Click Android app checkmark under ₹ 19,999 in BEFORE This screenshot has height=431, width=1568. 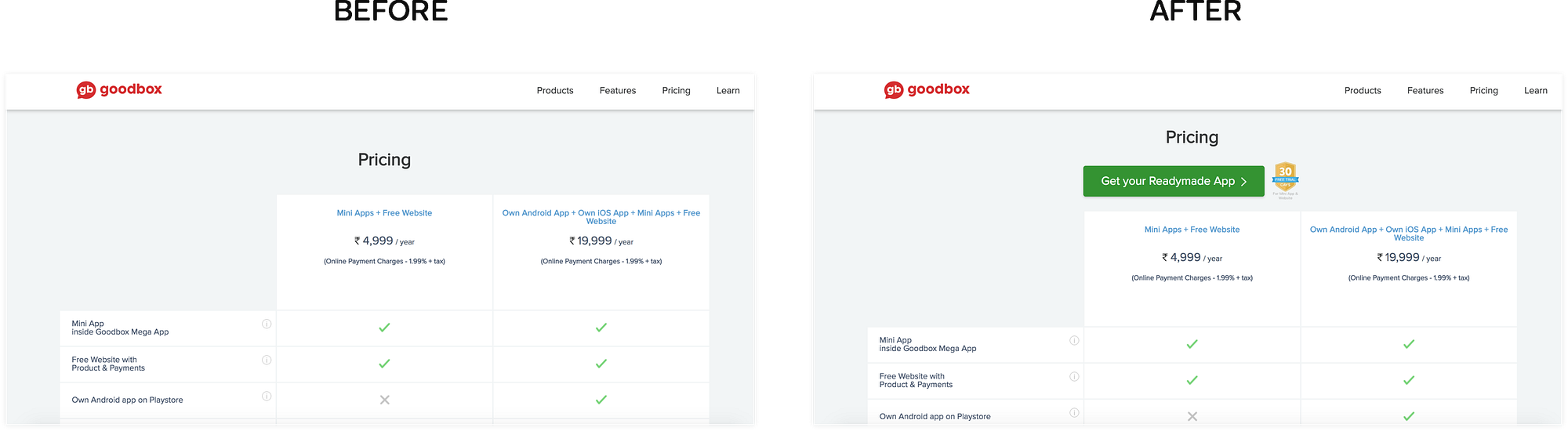601,400
